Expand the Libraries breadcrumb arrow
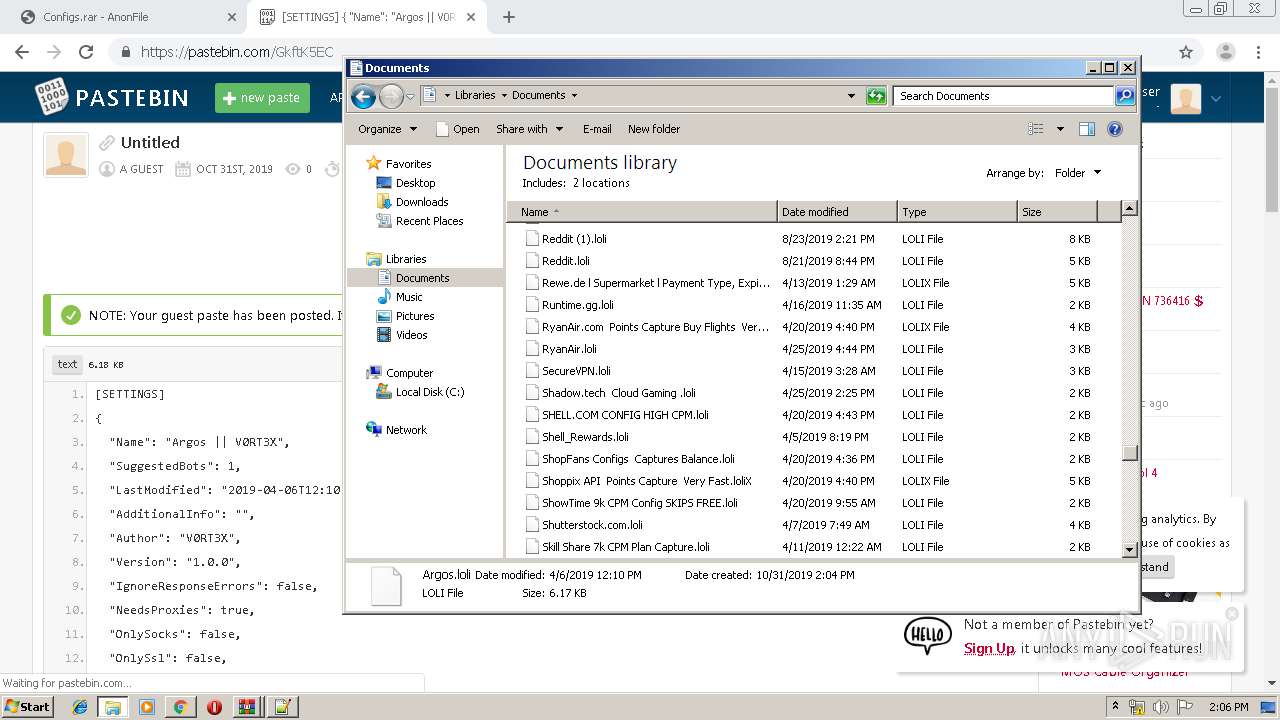The width and height of the screenshot is (1280, 720). (504, 96)
